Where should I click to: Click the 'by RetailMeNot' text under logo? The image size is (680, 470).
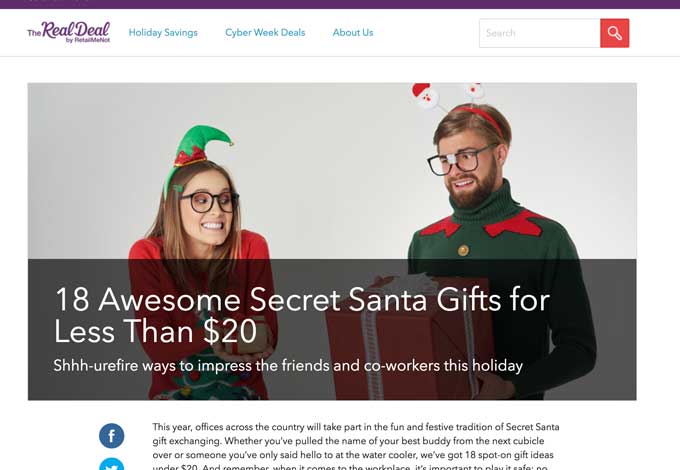(88, 40)
